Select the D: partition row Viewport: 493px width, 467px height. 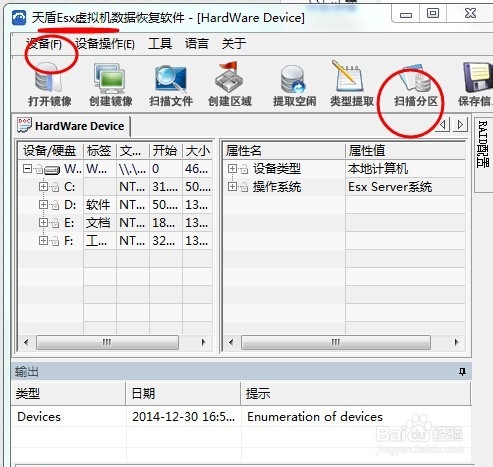click(115, 205)
